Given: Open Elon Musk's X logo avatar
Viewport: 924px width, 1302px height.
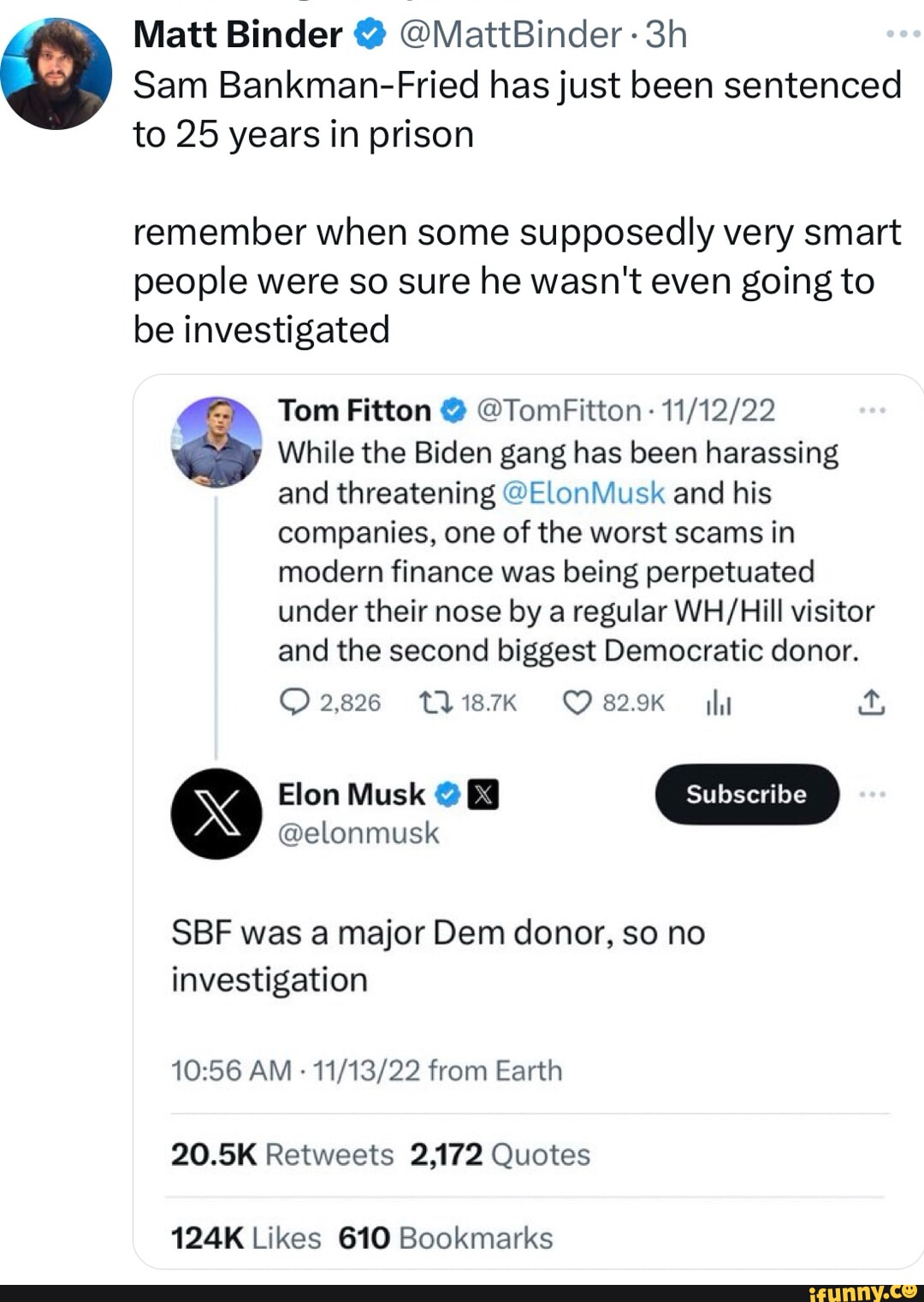Looking at the screenshot, I should pyautogui.click(x=216, y=814).
